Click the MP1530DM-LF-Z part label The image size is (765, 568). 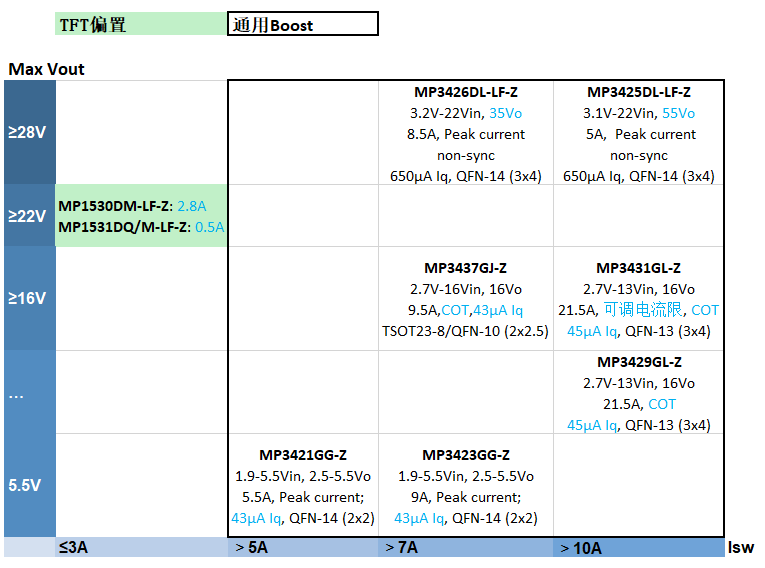[114, 206]
